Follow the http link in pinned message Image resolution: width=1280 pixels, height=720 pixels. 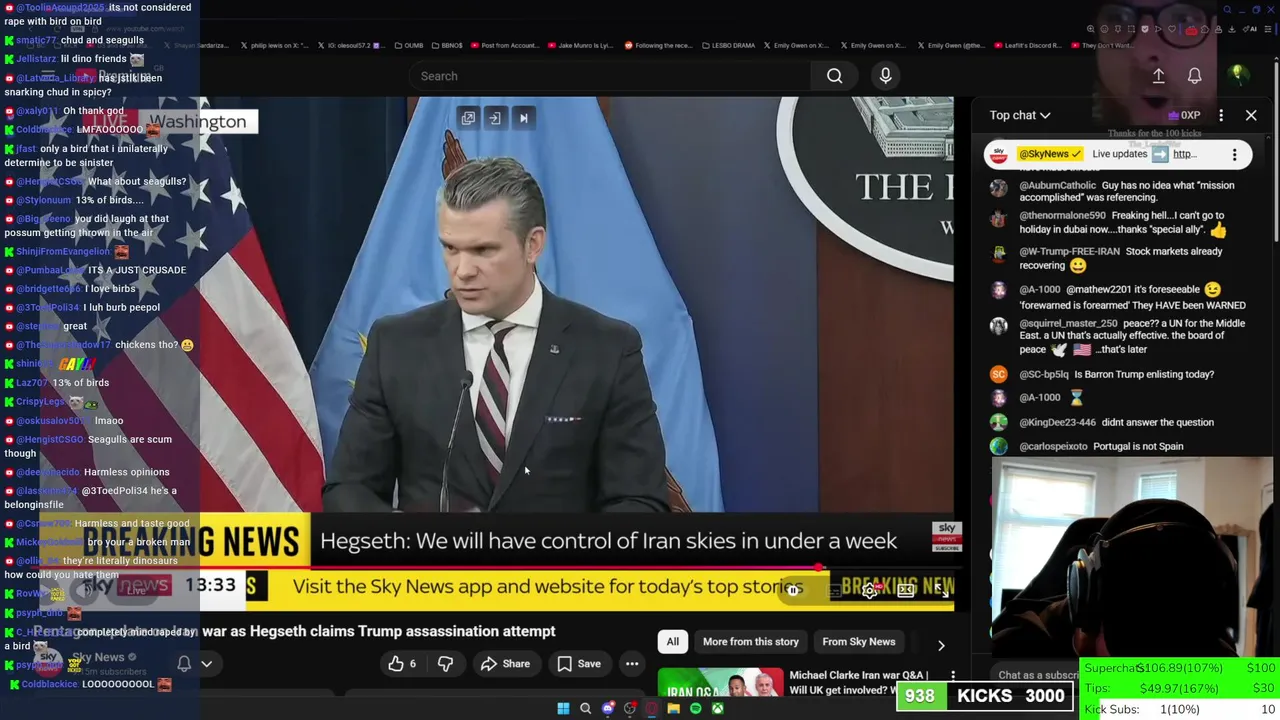coord(1185,154)
